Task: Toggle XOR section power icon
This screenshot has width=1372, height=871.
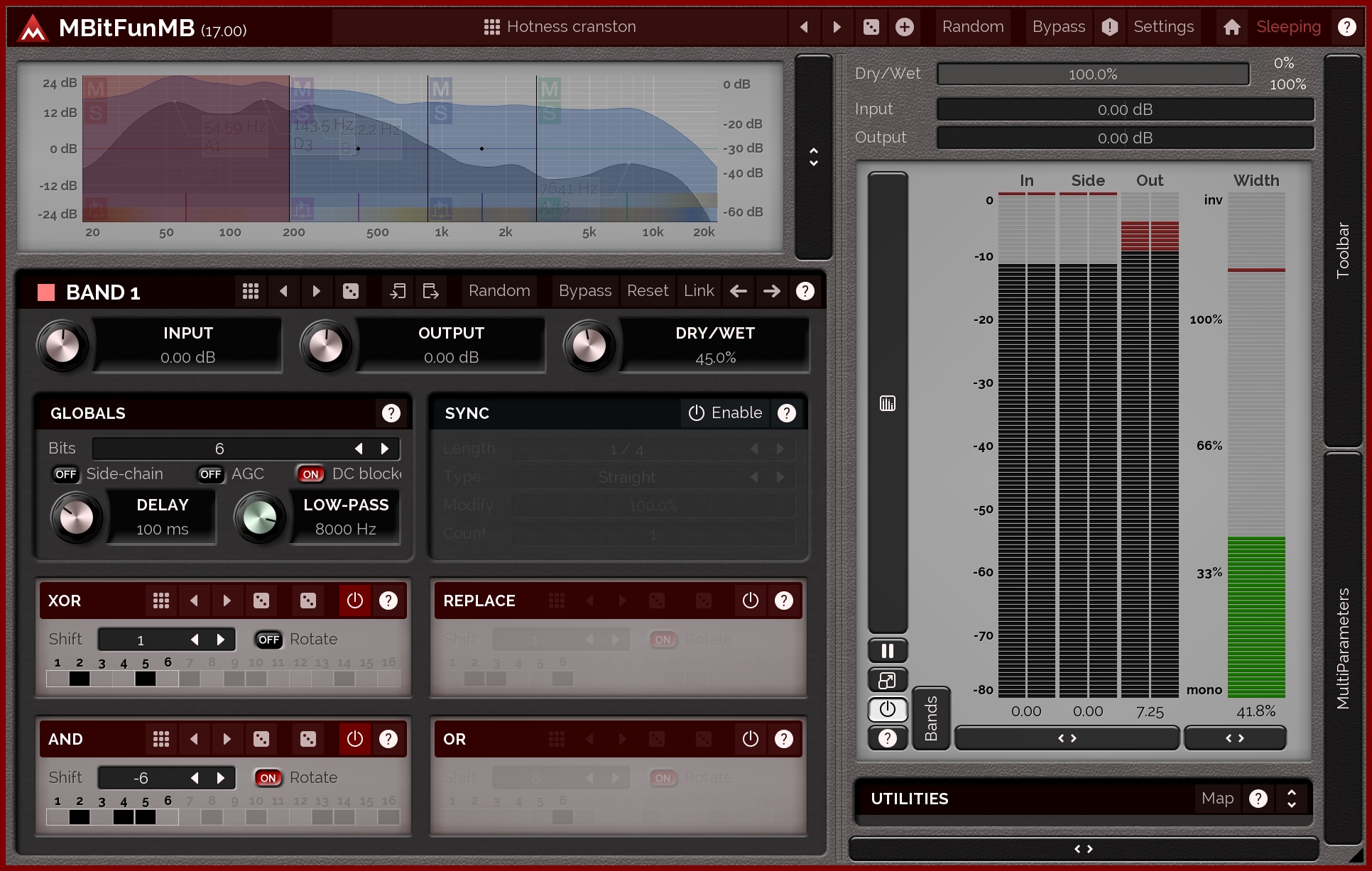Action: pos(354,601)
